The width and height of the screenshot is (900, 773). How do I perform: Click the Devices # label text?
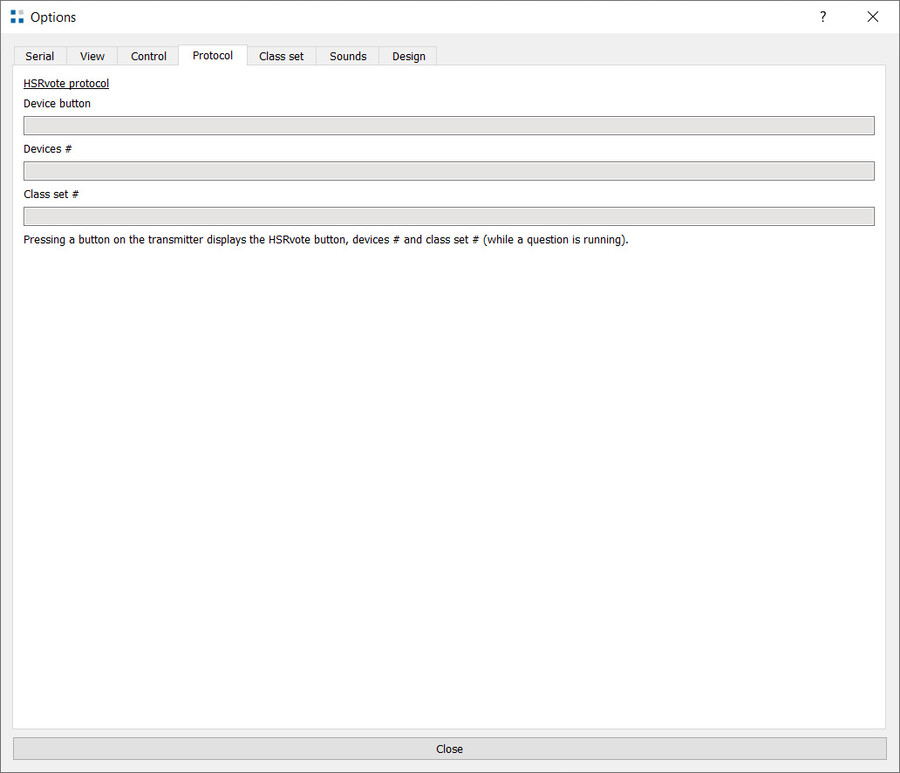48,149
